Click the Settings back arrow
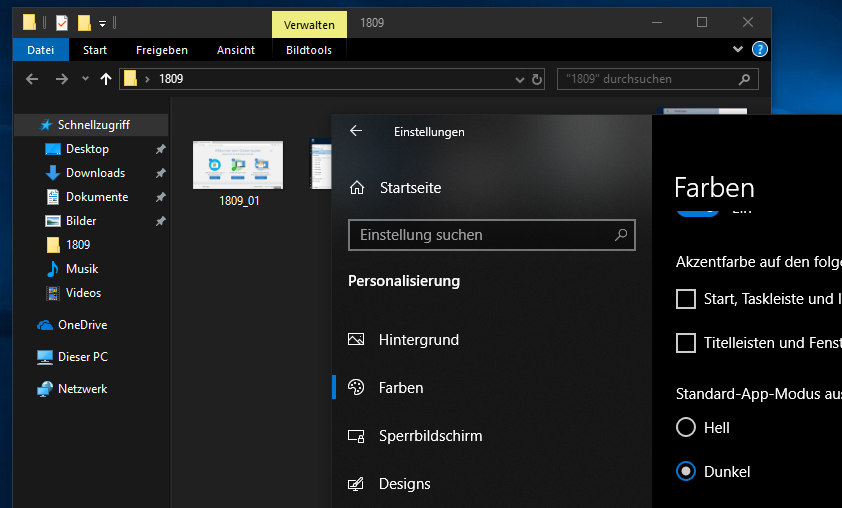Image resolution: width=842 pixels, height=508 pixels. pyautogui.click(x=356, y=131)
